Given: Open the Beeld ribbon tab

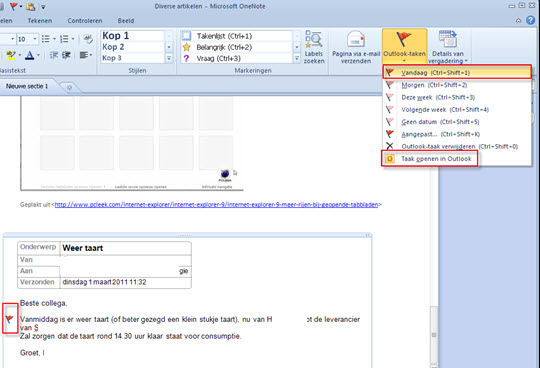Looking at the screenshot, I should (x=126, y=21).
